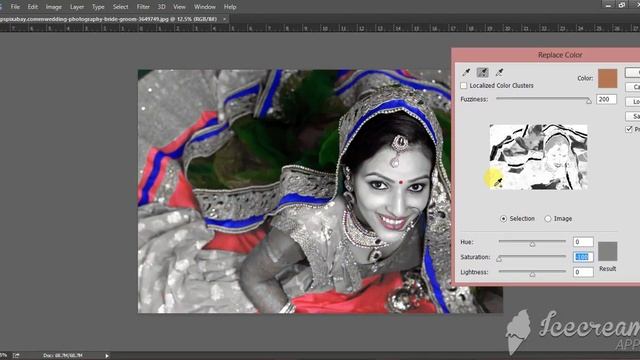Open the File menu
The height and width of the screenshot is (360, 640).
click(x=15, y=7)
